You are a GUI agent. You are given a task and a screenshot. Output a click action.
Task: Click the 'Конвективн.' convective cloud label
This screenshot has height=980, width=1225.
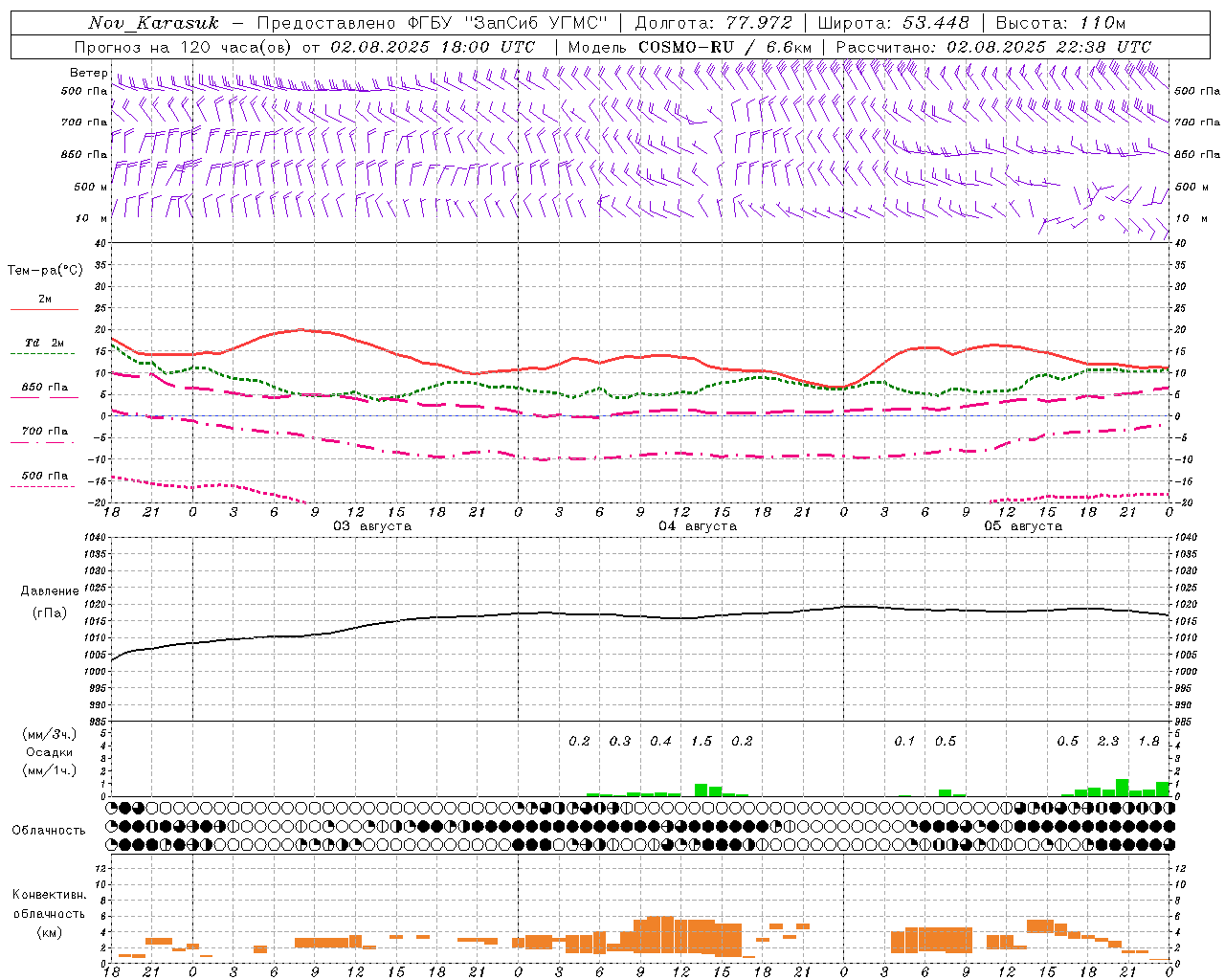(x=49, y=895)
